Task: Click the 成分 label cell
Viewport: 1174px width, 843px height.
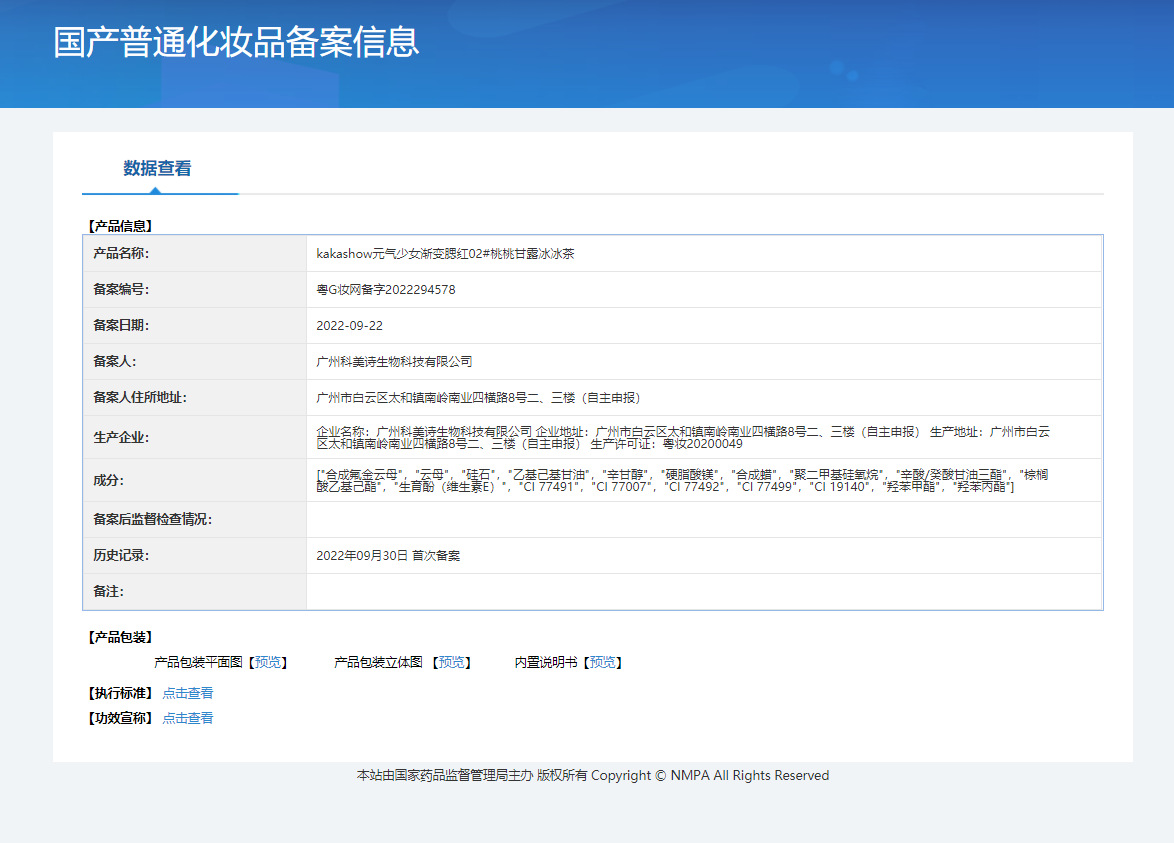Action: (x=195, y=481)
